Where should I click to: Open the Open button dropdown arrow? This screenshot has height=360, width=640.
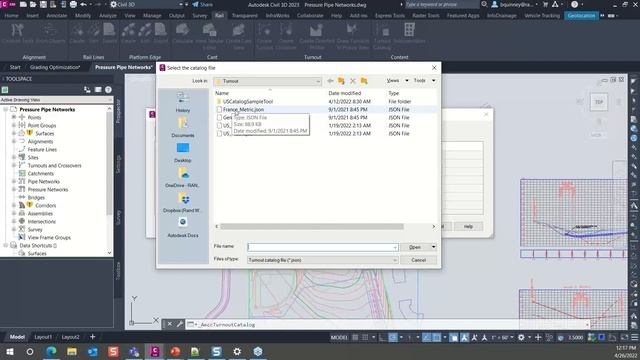(x=433, y=247)
